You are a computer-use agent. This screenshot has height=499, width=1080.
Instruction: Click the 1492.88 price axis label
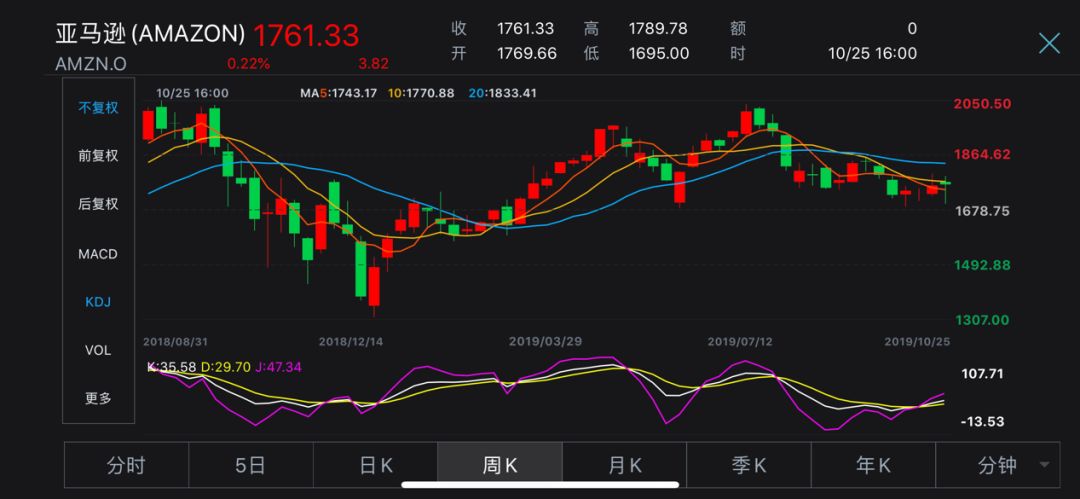[x=982, y=265]
